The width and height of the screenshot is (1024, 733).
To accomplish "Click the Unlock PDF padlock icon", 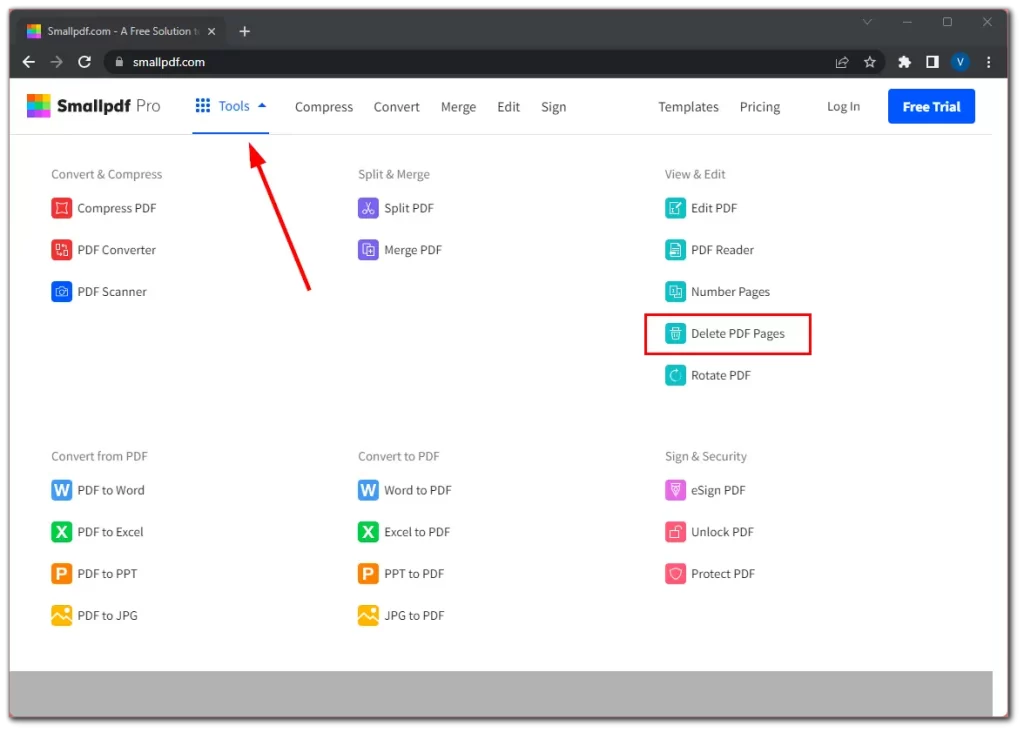I will [675, 532].
